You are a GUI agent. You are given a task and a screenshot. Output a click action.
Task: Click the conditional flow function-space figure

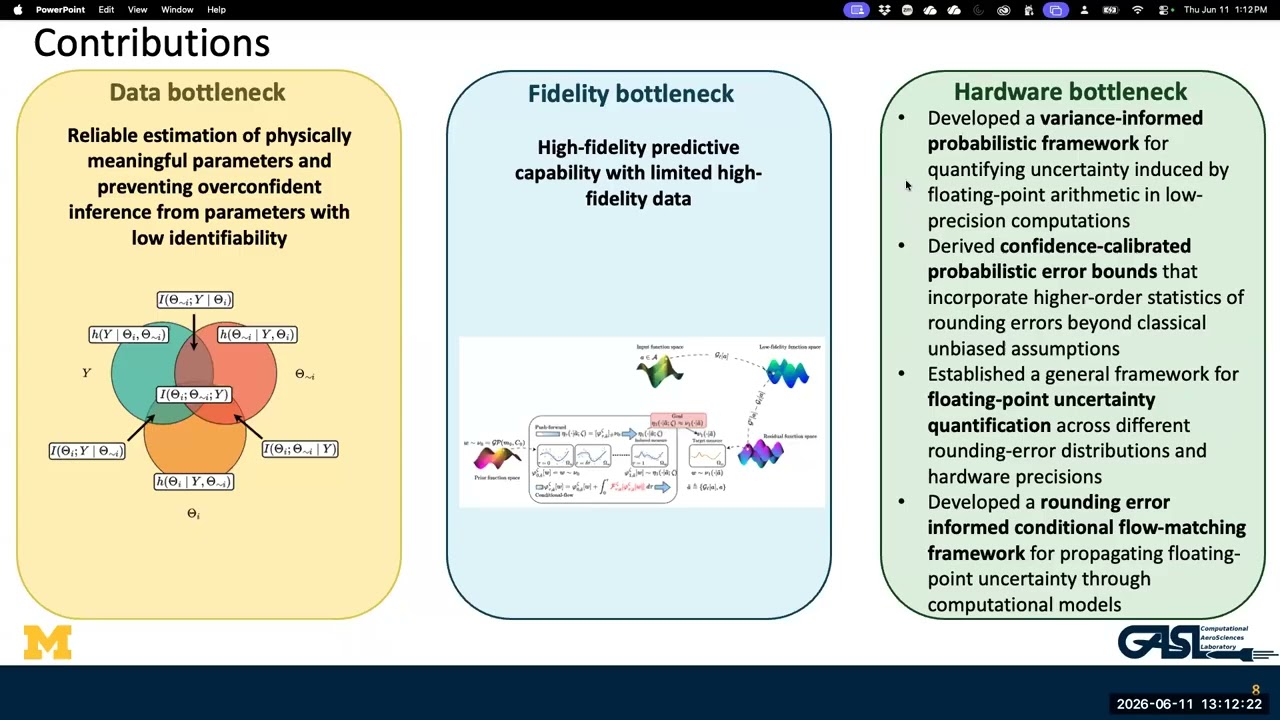click(642, 422)
